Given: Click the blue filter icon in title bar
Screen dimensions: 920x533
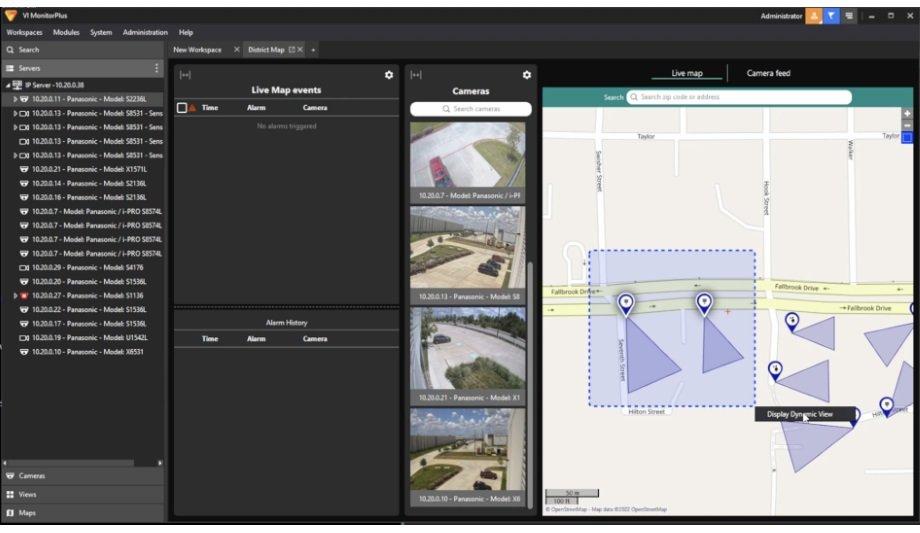Looking at the screenshot, I should coord(831,16).
